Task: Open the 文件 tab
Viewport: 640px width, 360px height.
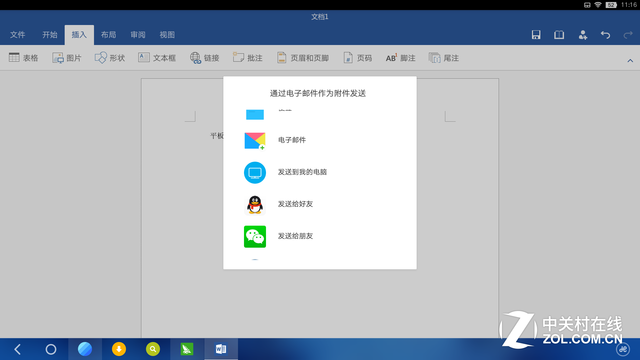Action: [17, 35]
